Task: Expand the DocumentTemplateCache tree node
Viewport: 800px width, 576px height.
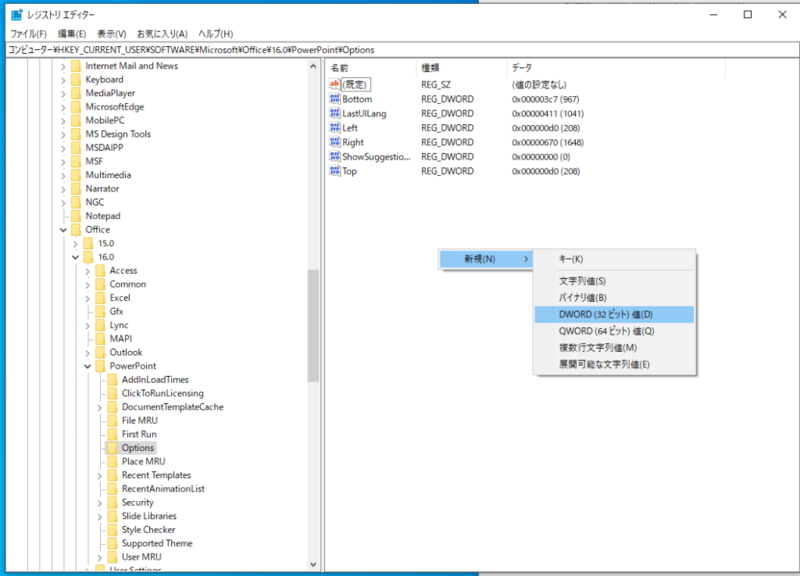Action: point(99,408)
